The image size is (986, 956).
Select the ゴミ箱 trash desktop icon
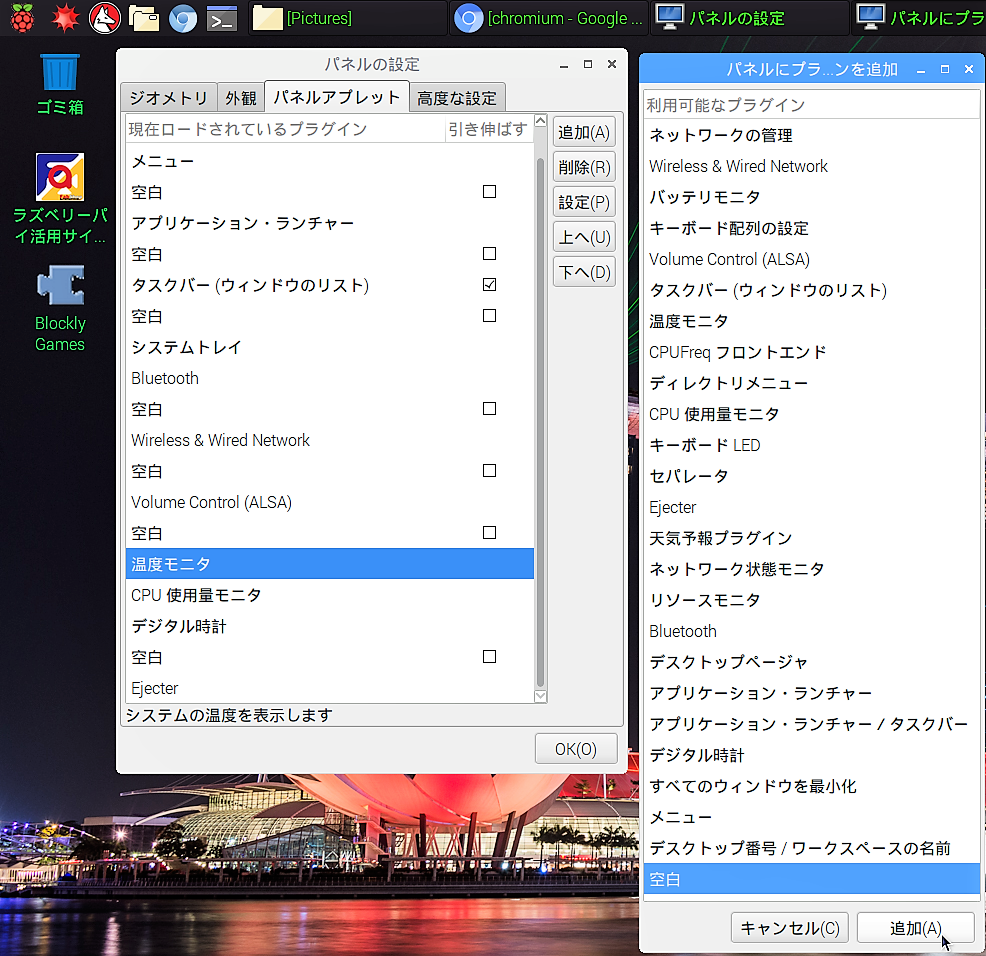(x=60, y=85)
